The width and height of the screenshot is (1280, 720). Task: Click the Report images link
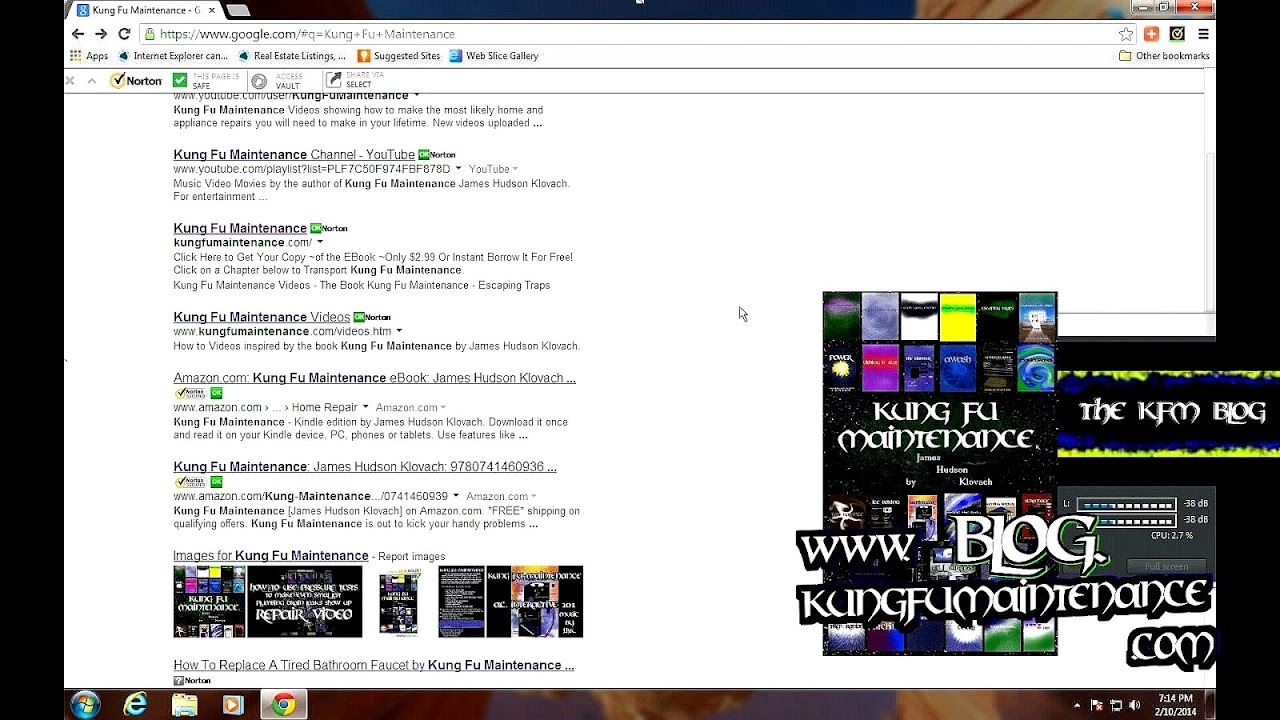point(412,557)
